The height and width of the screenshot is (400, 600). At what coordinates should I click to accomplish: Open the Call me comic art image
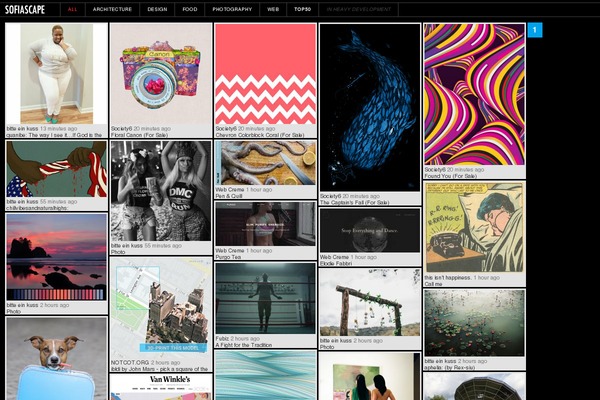click(474, 227)
